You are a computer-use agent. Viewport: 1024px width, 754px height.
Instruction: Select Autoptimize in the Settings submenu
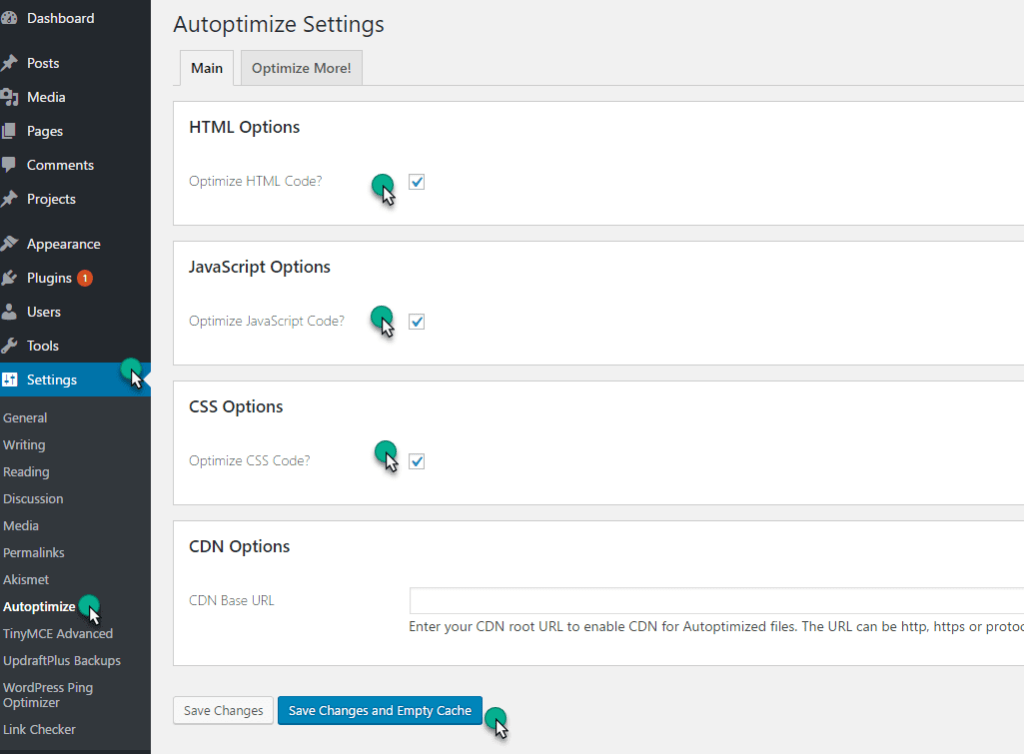[39, 606]
